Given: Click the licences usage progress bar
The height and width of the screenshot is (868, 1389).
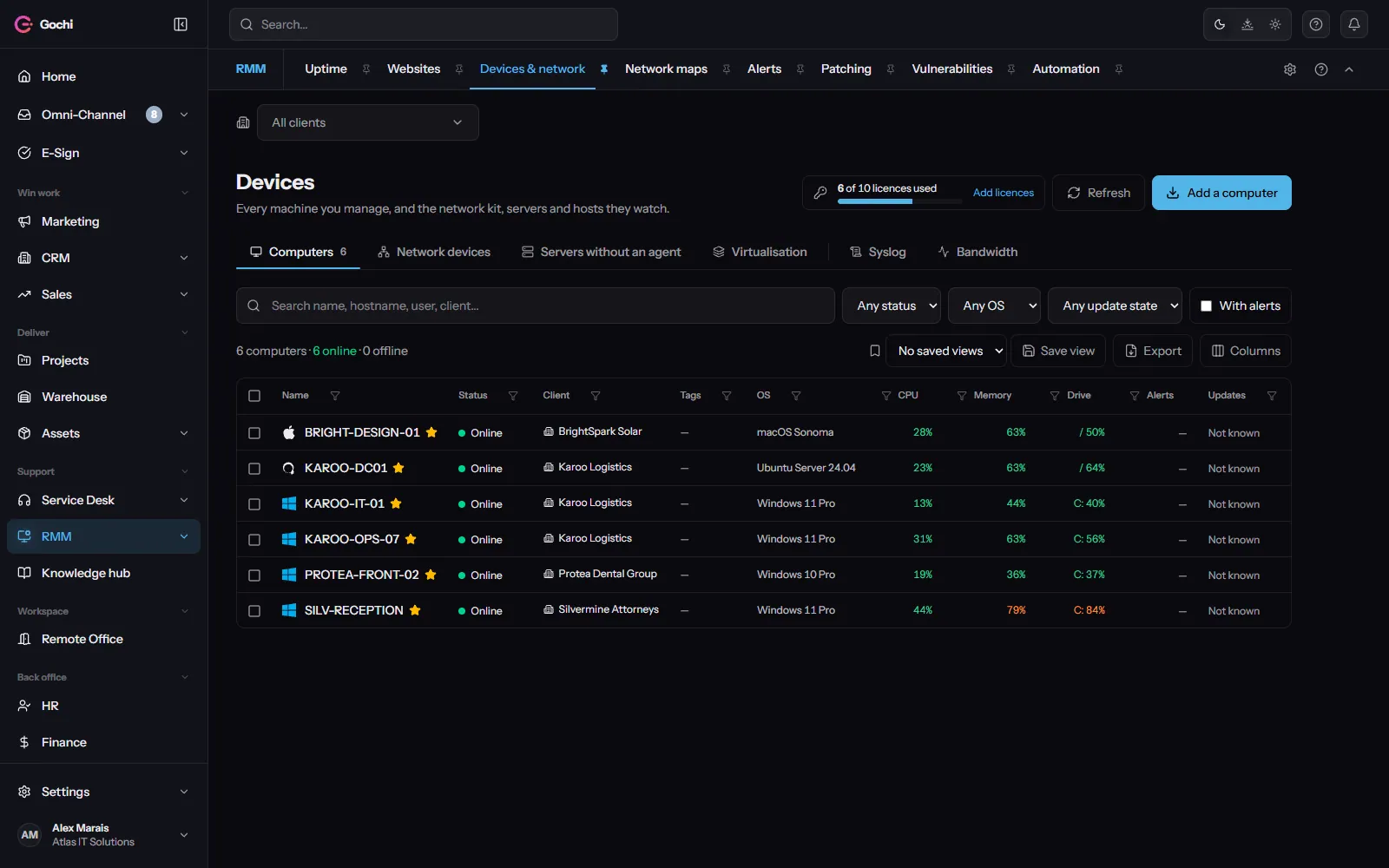Looking at the screenshot, I should coord(900,201).
